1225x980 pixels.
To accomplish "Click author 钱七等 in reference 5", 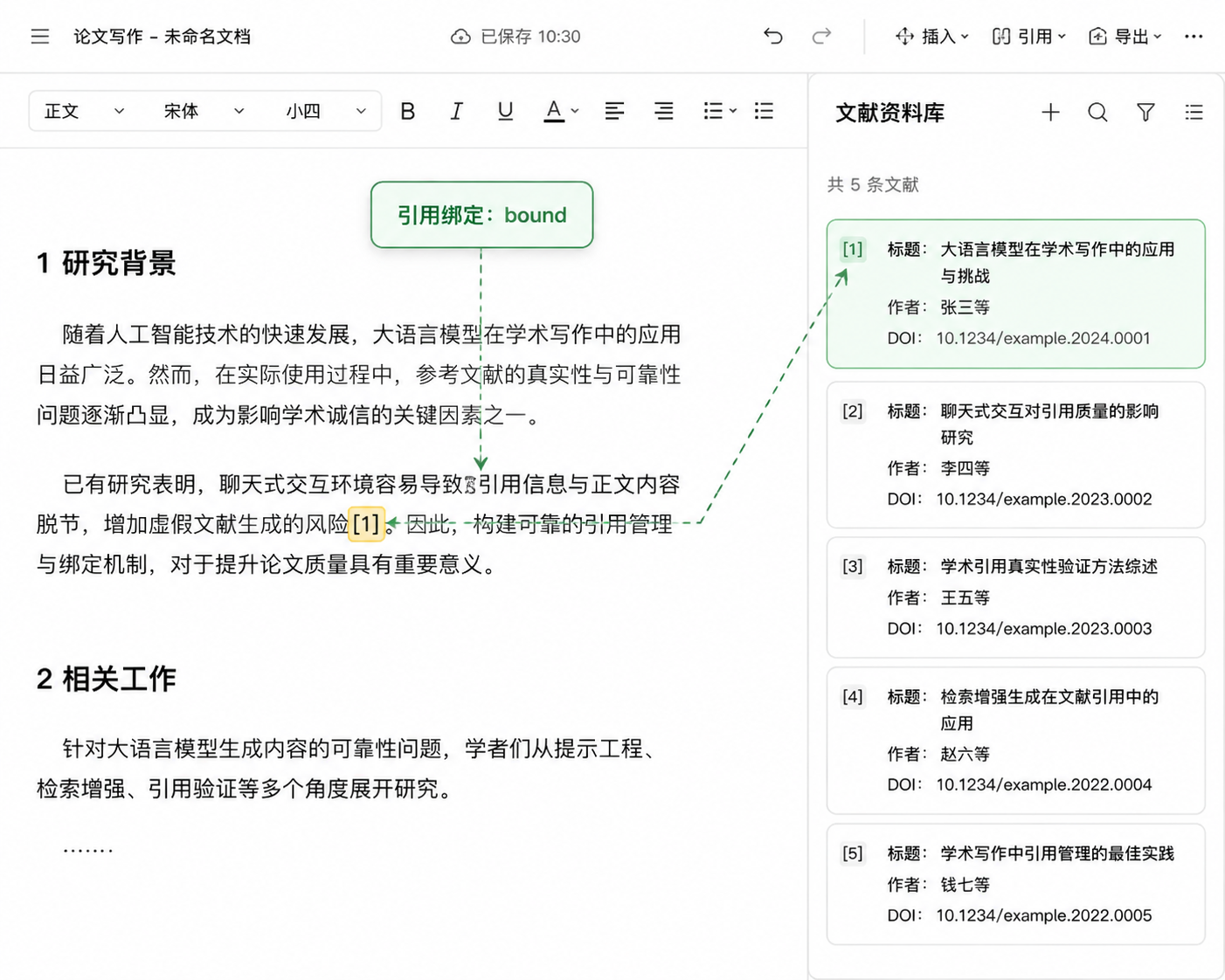I will coord(965,885).
